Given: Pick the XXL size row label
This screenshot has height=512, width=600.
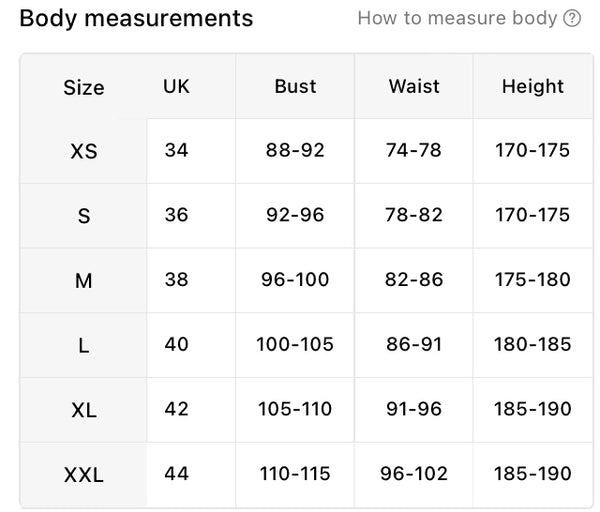Looking at the screenshot, I should coord(84,474).
